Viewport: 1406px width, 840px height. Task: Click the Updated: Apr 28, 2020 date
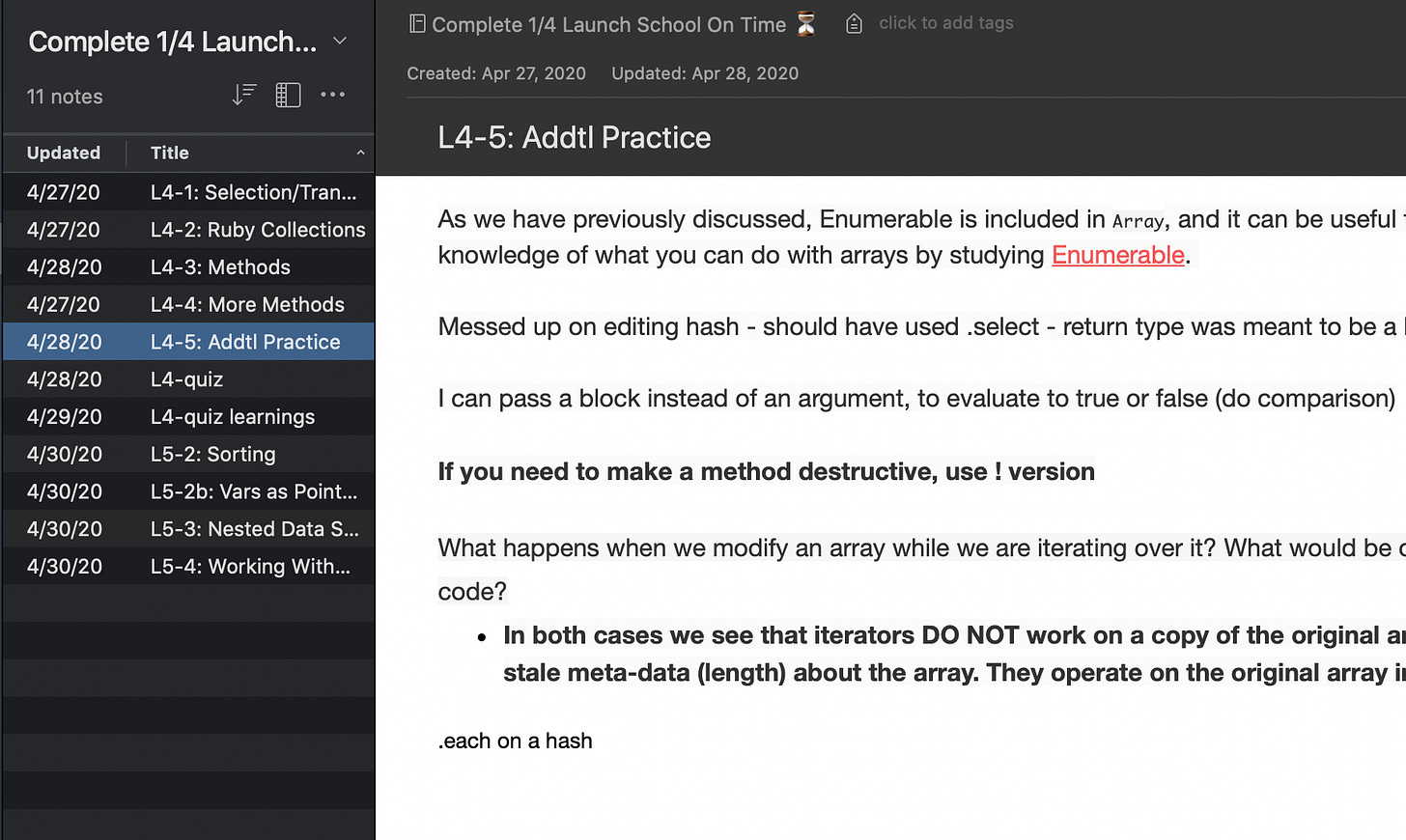pos(705,73)
